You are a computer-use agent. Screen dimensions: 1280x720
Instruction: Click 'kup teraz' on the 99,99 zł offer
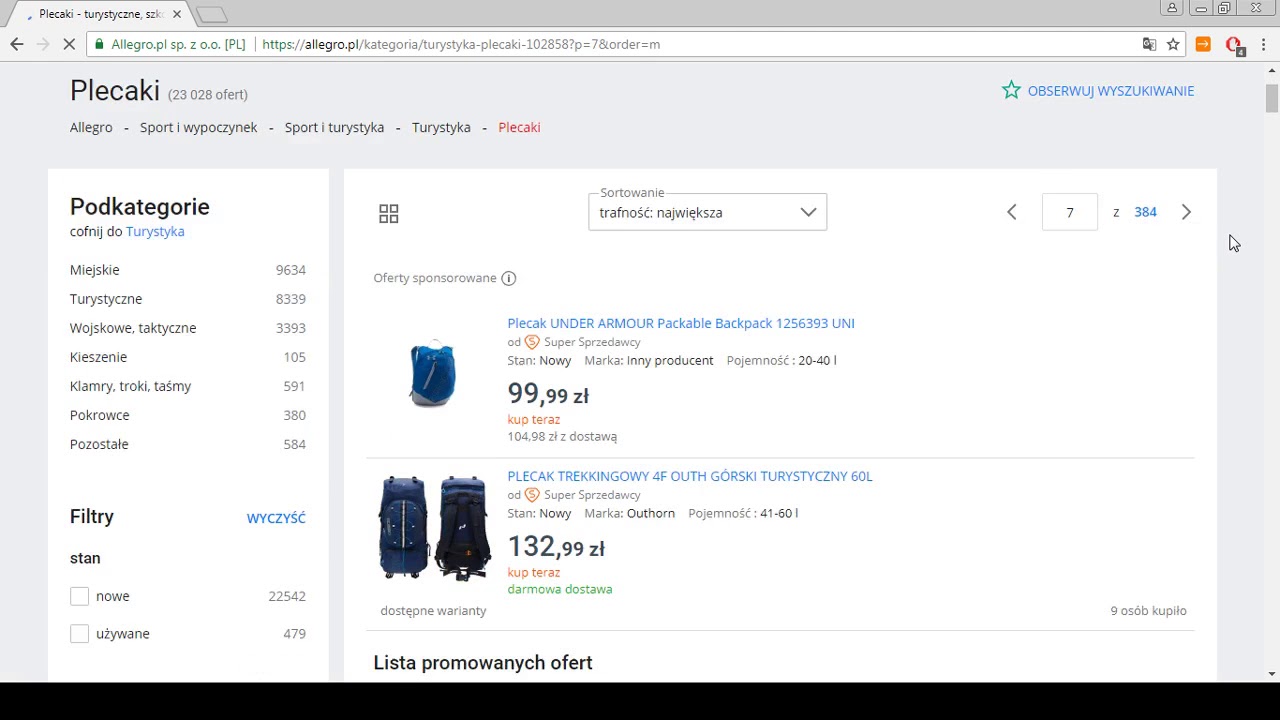[x=534, y=420]
